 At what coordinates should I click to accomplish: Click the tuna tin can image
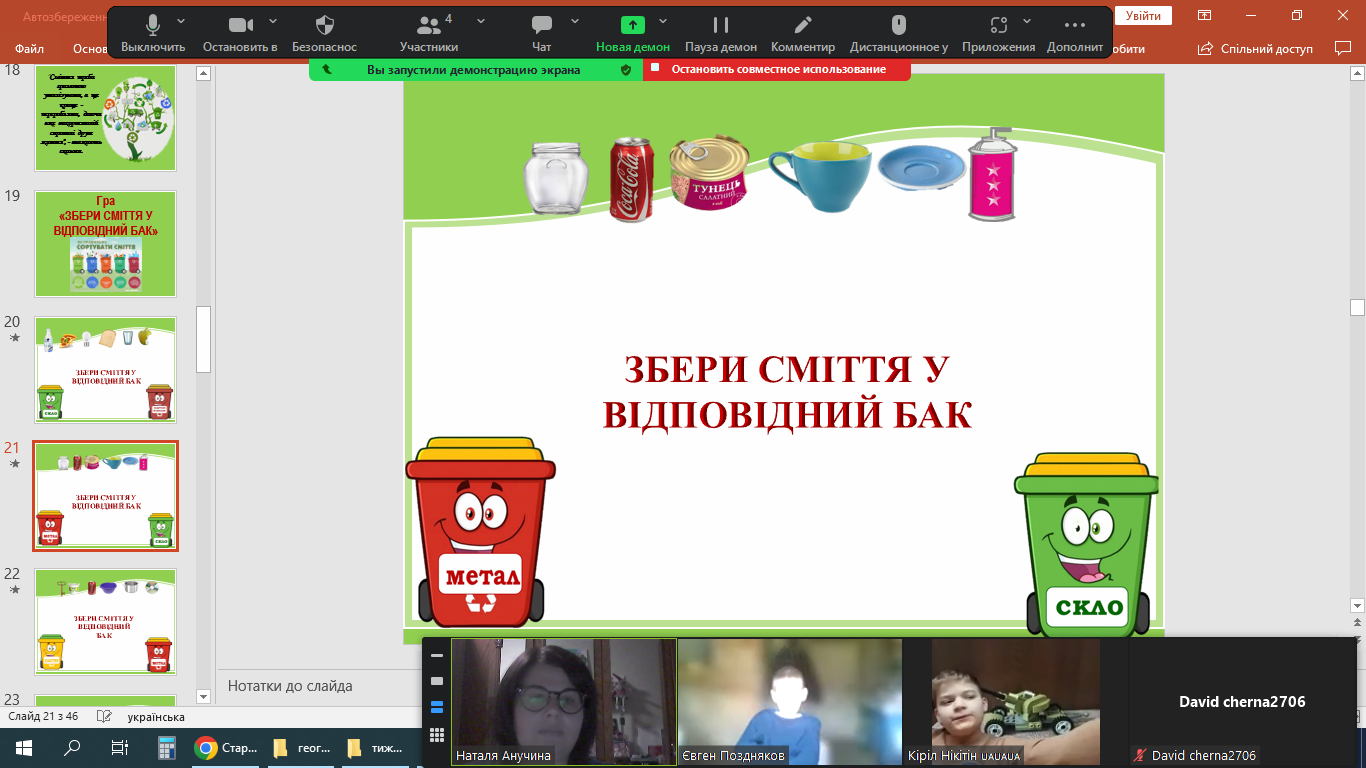tap(709, 173)
